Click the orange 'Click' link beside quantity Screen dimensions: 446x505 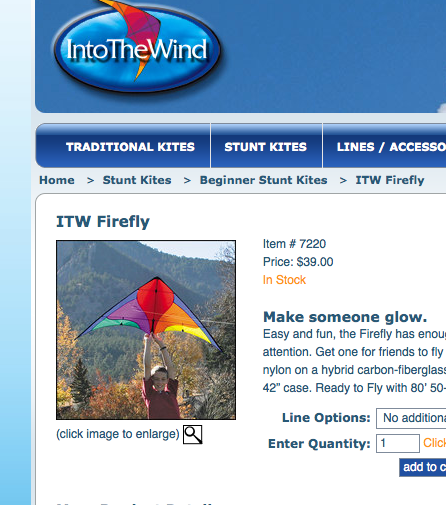(x=434, y=443)
